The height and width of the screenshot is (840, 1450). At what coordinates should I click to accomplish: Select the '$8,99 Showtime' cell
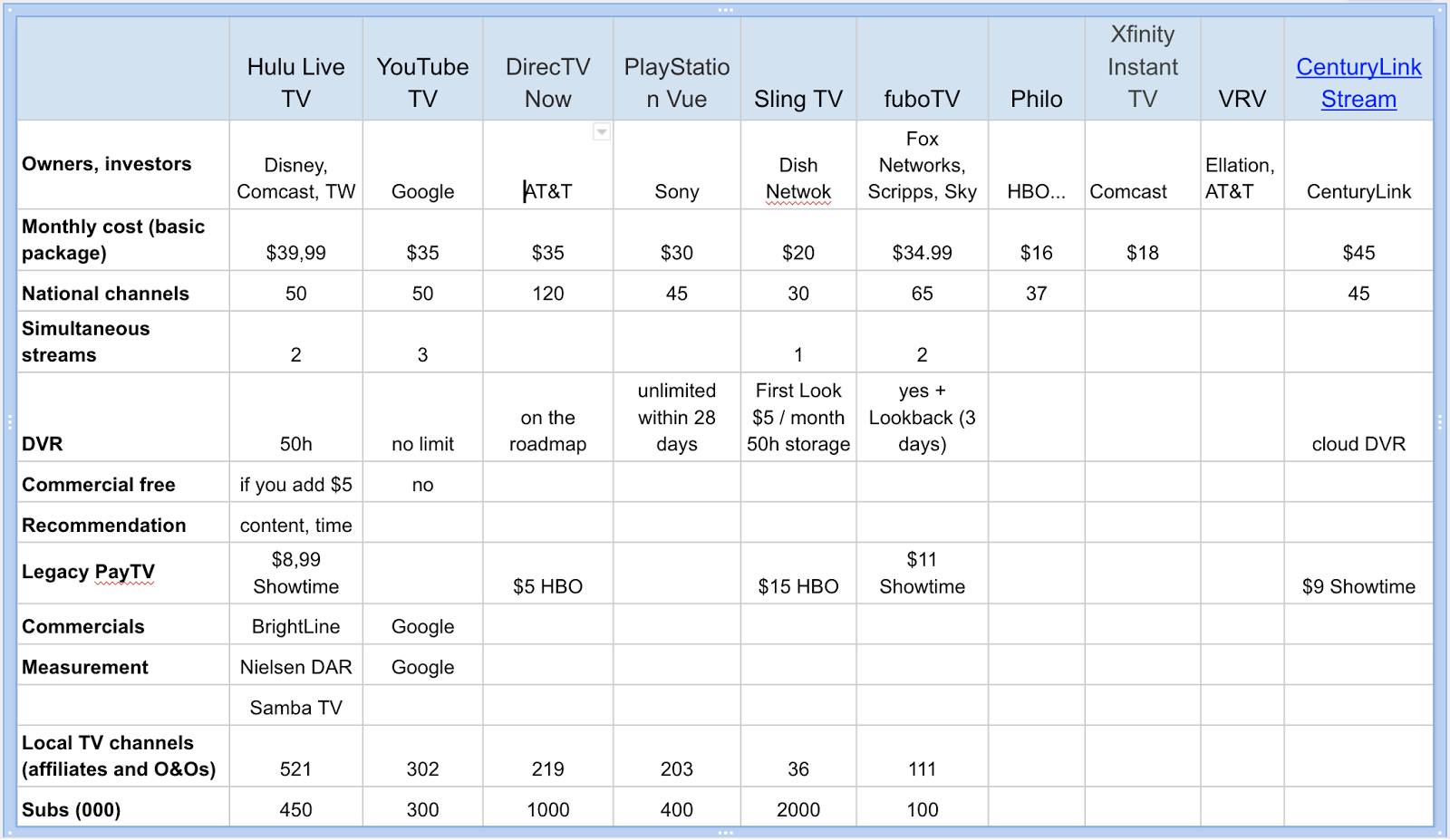pos(296,574)
